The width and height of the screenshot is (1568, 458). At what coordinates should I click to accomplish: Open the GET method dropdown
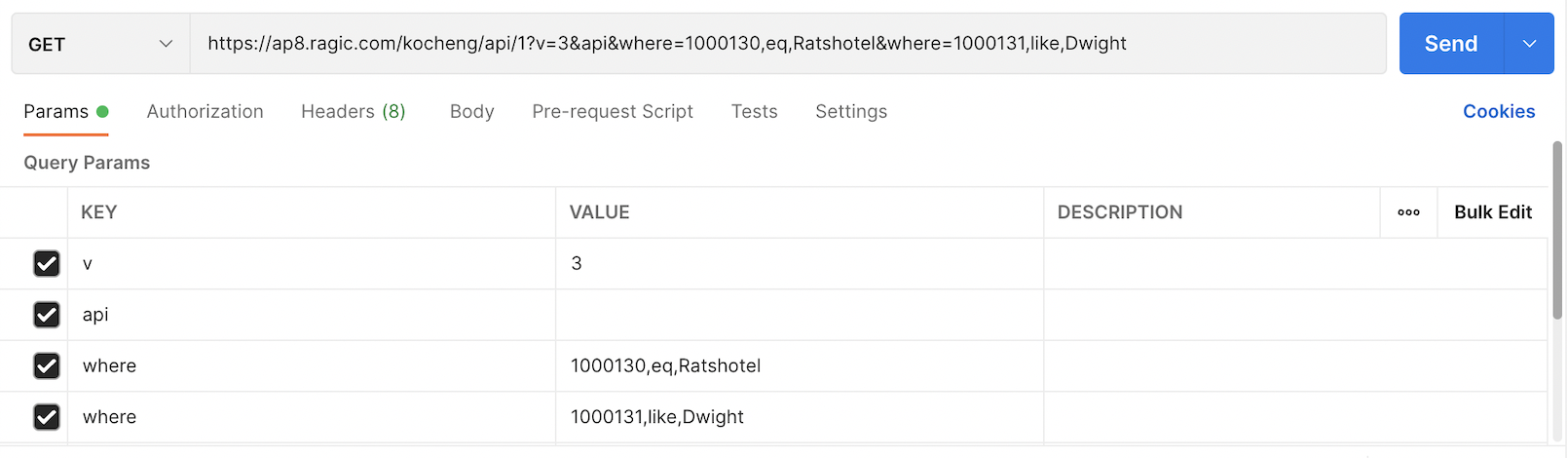100,44
